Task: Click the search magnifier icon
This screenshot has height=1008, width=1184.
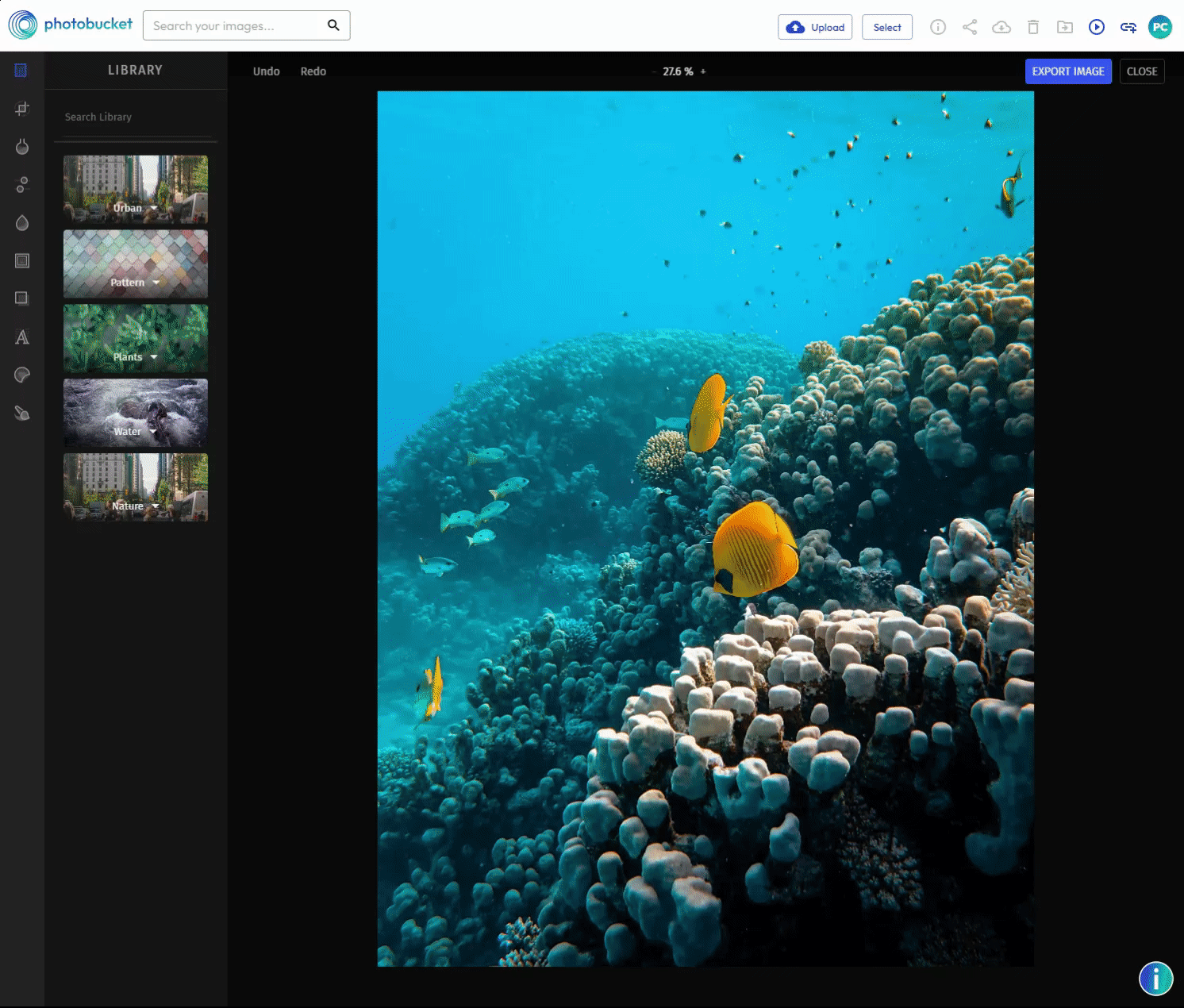Action: [x=333, y=25]
